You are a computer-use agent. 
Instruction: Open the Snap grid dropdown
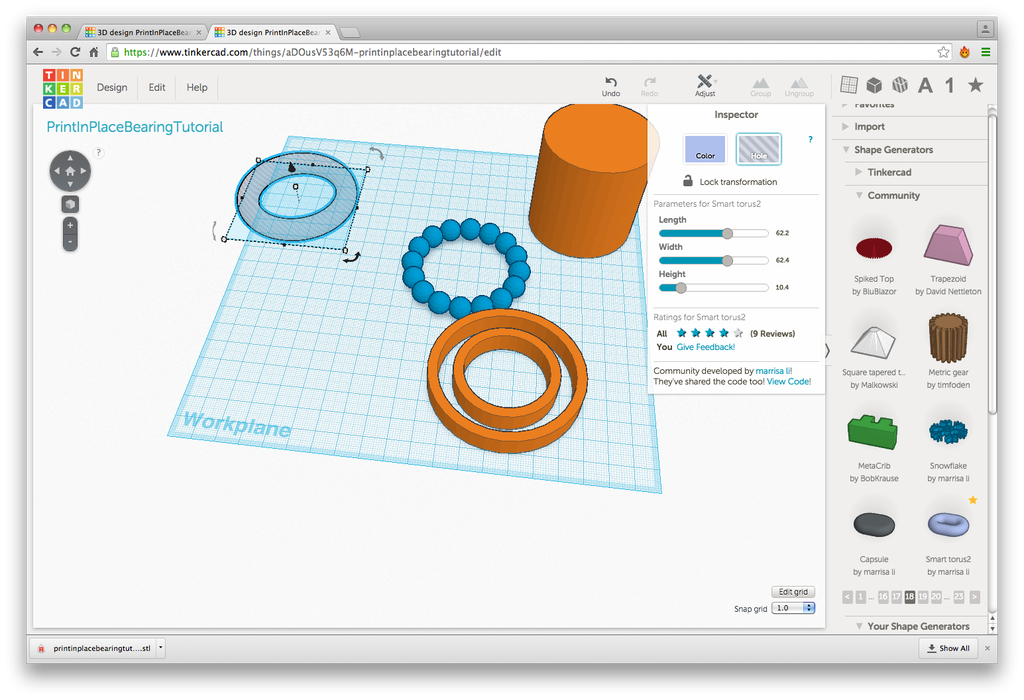[793, 608]
